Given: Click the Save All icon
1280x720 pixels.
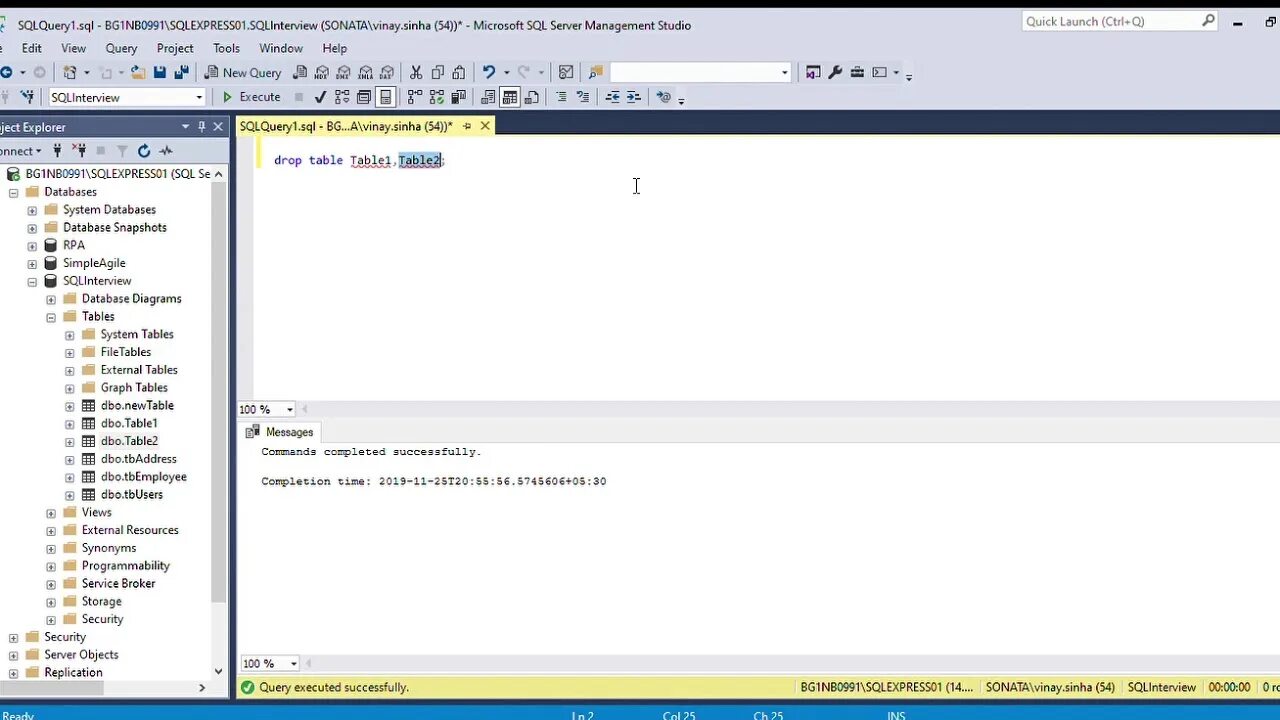Looking at the screenshot, I should [181, 72].
